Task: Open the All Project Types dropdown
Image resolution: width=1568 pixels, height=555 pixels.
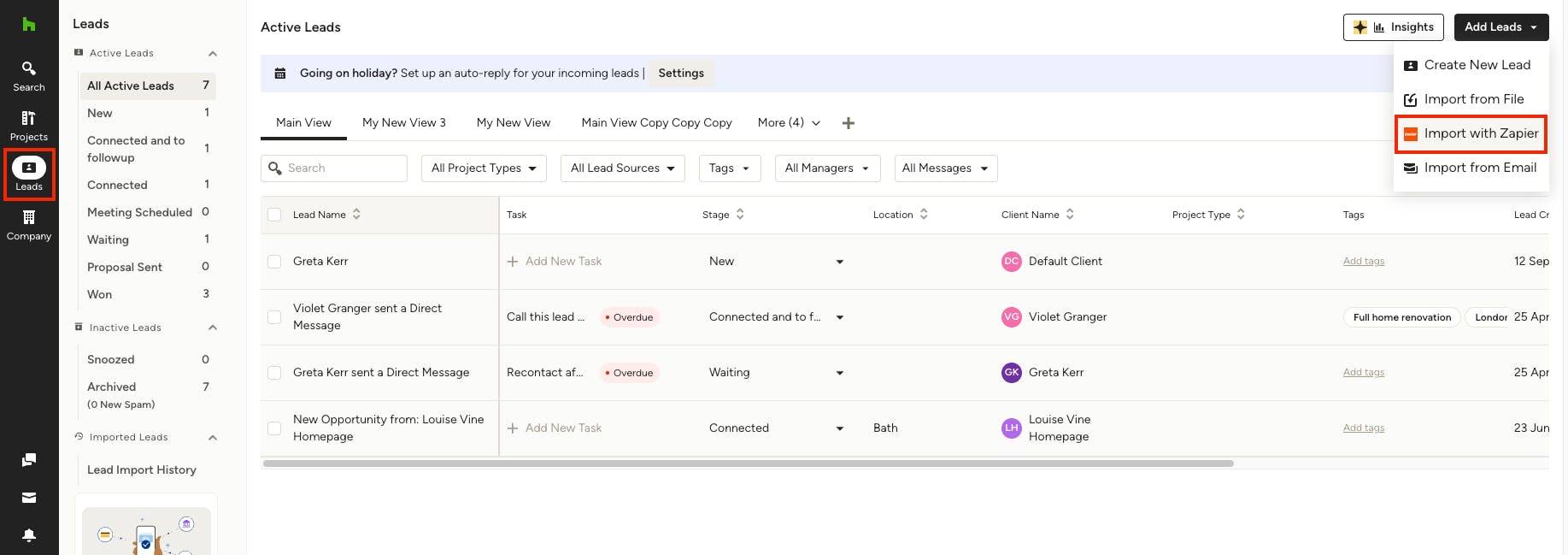Action: coord(484,168)
